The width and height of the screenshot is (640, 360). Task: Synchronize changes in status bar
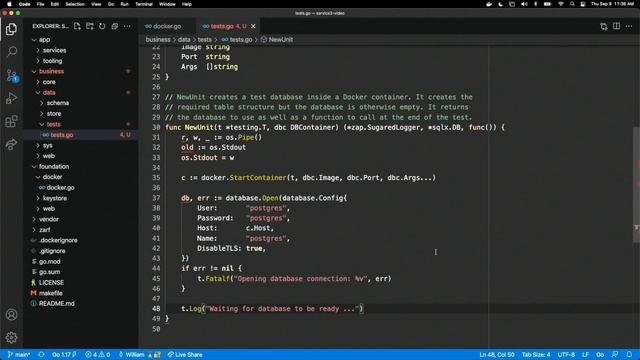(41, 355)
